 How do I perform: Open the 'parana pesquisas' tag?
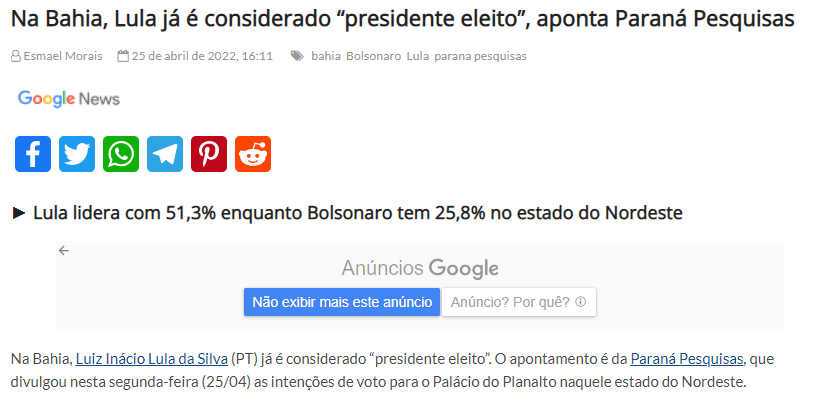[481, 56]
